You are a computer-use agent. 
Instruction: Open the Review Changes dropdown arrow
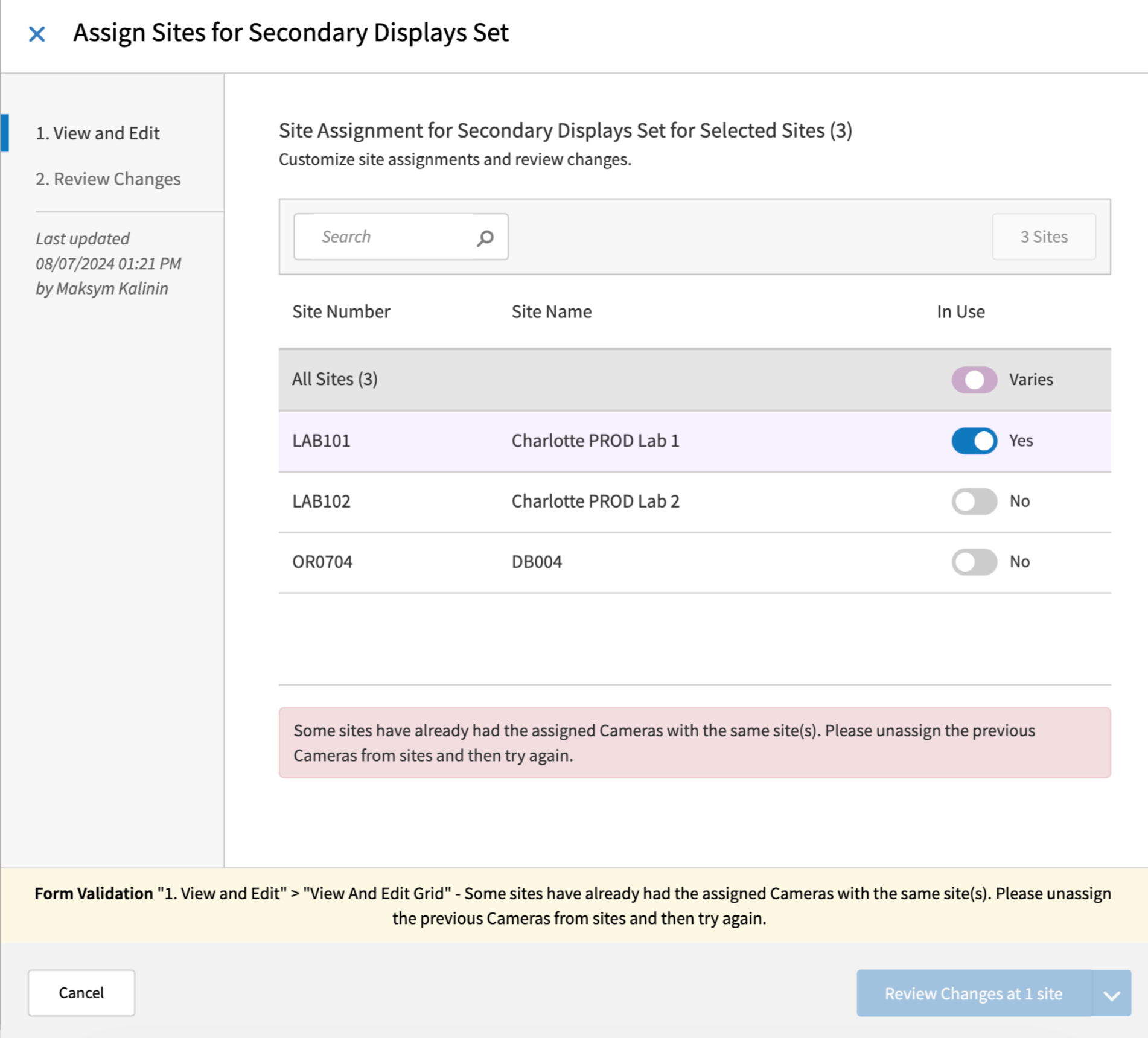(1111, 994)
